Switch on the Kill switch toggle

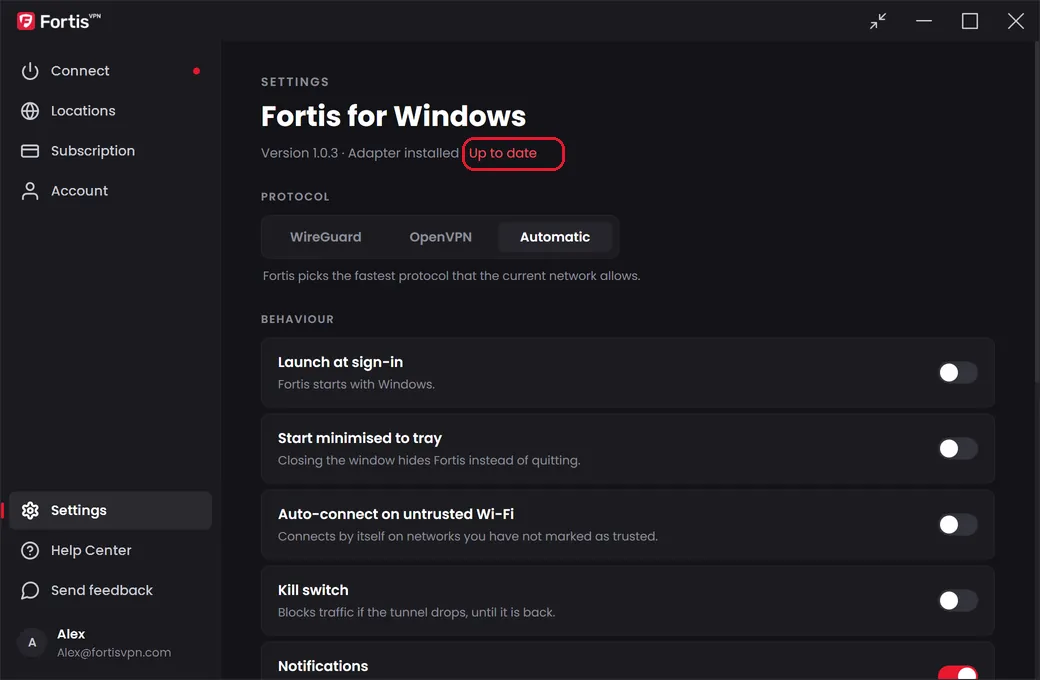[958, 601]
